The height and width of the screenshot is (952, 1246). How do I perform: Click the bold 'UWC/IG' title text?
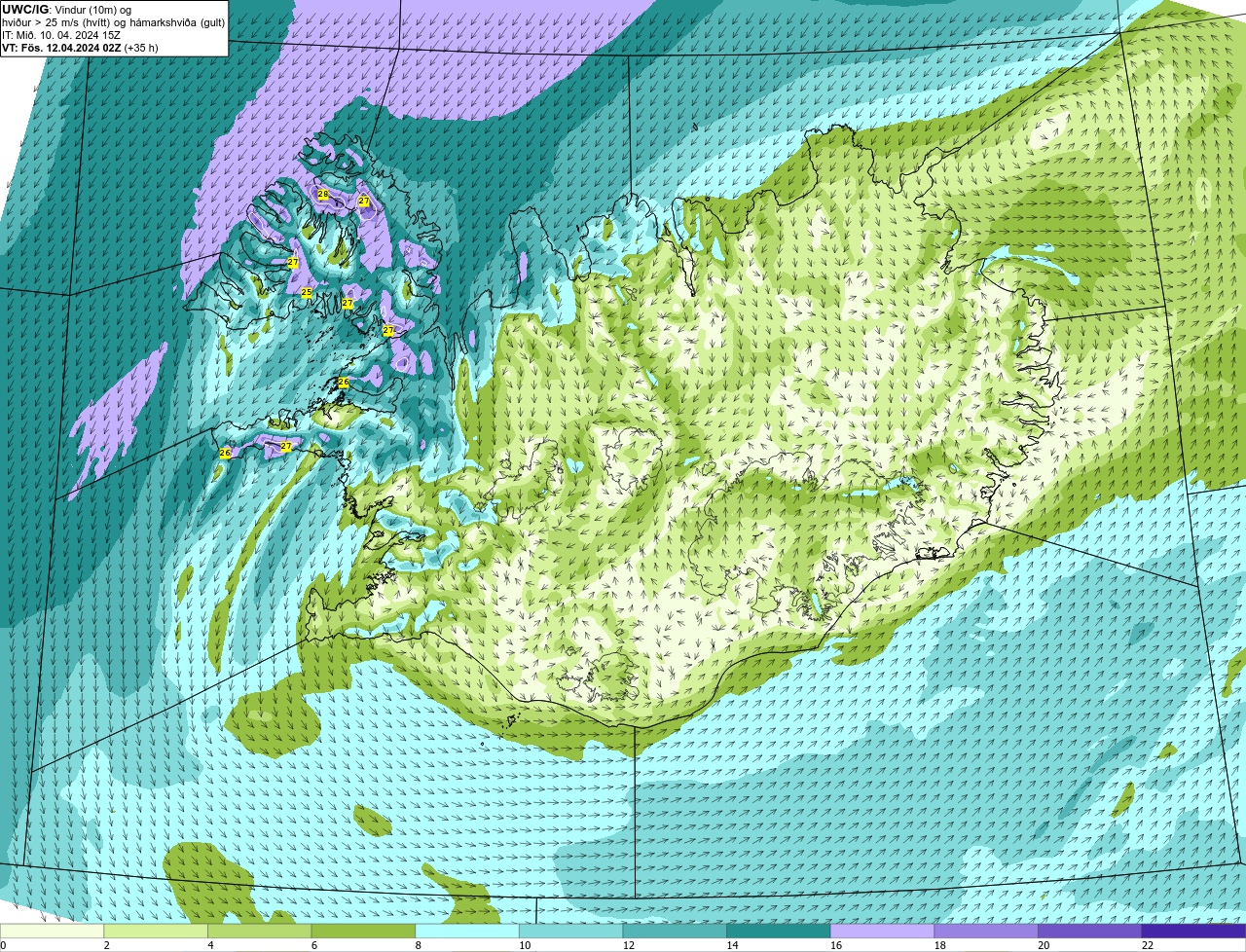point(25,10)
